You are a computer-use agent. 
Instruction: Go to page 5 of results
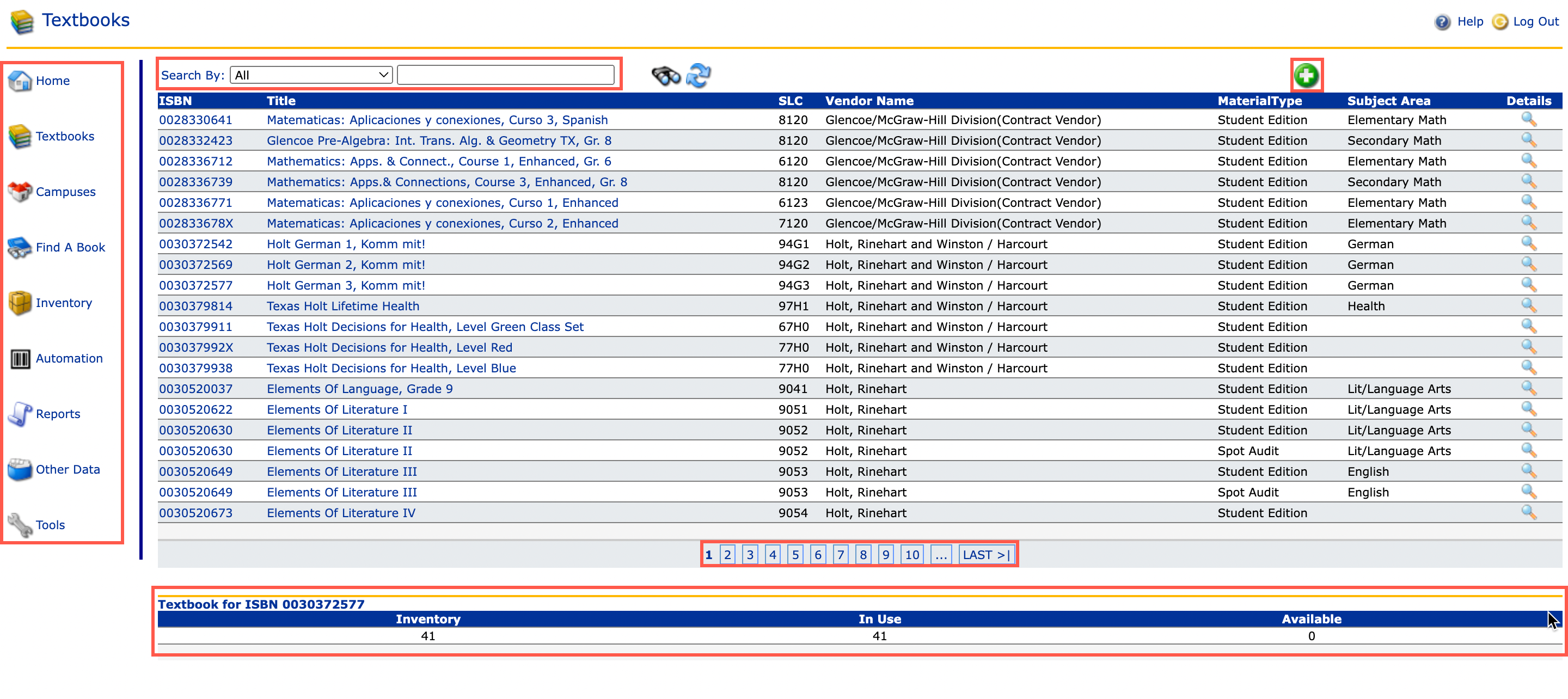click(795, 555)
